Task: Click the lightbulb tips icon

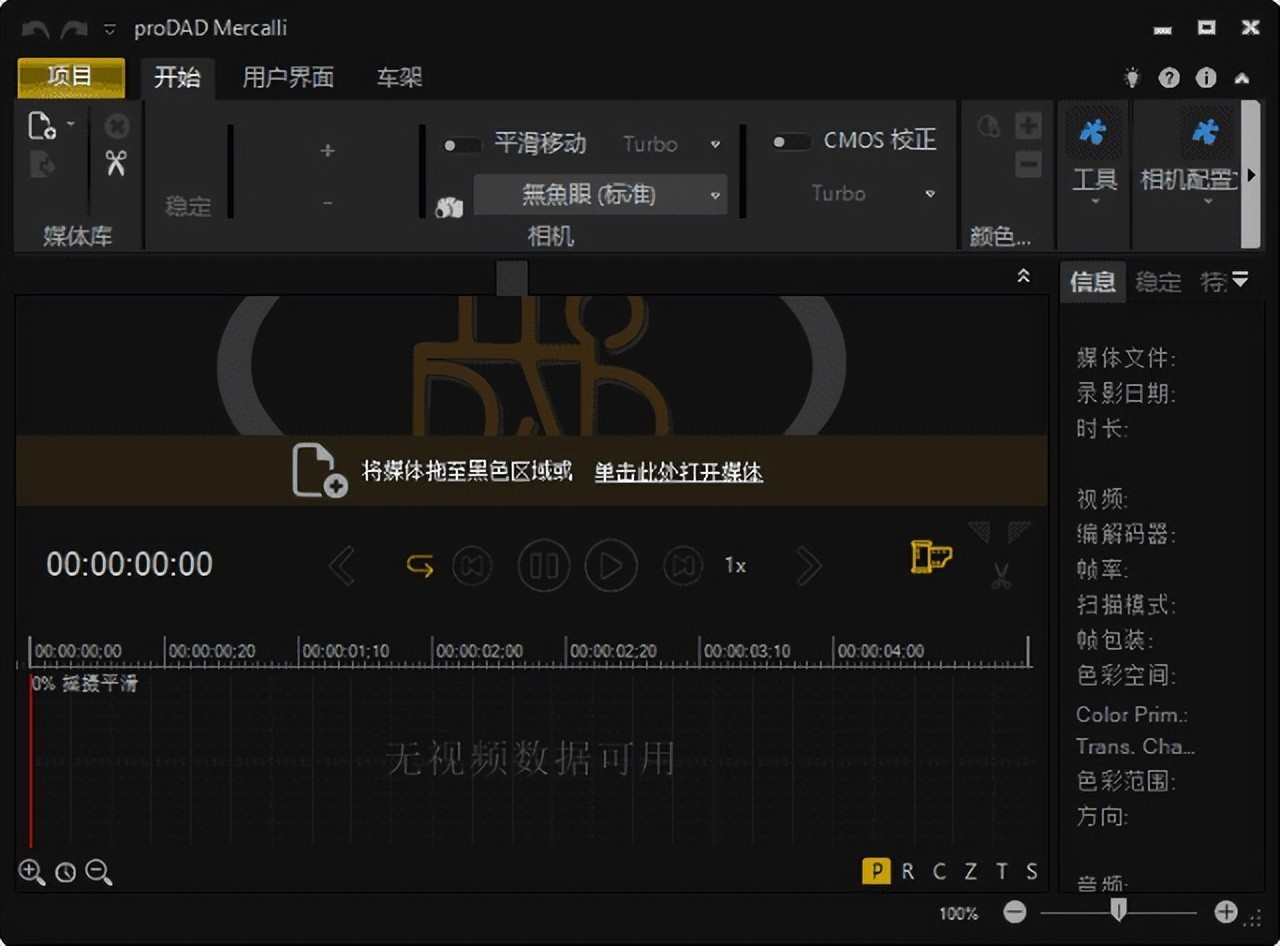Action: [x=1132, y=78]
